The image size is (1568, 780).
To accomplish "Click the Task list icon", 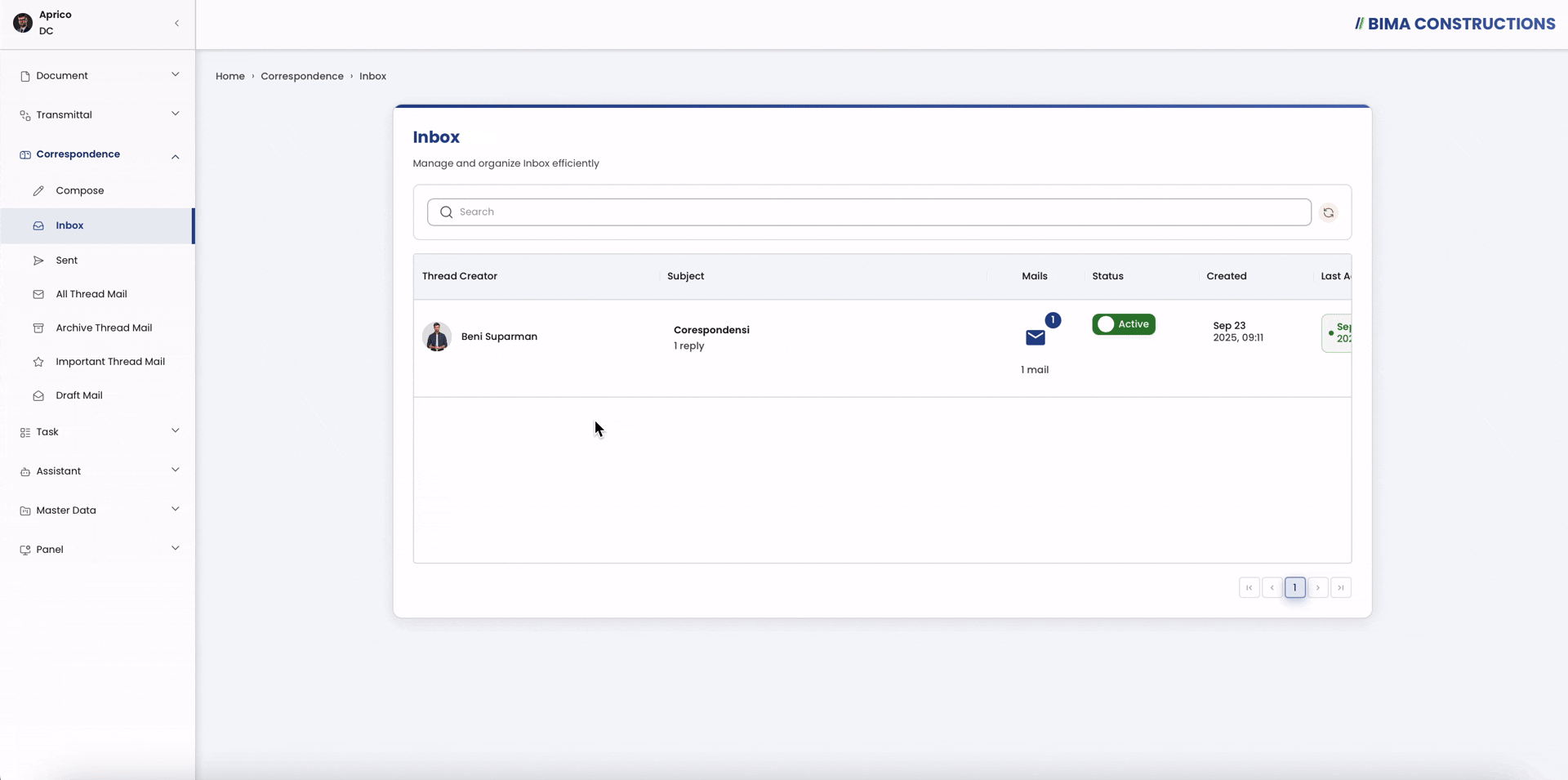I will click(25, 432).
